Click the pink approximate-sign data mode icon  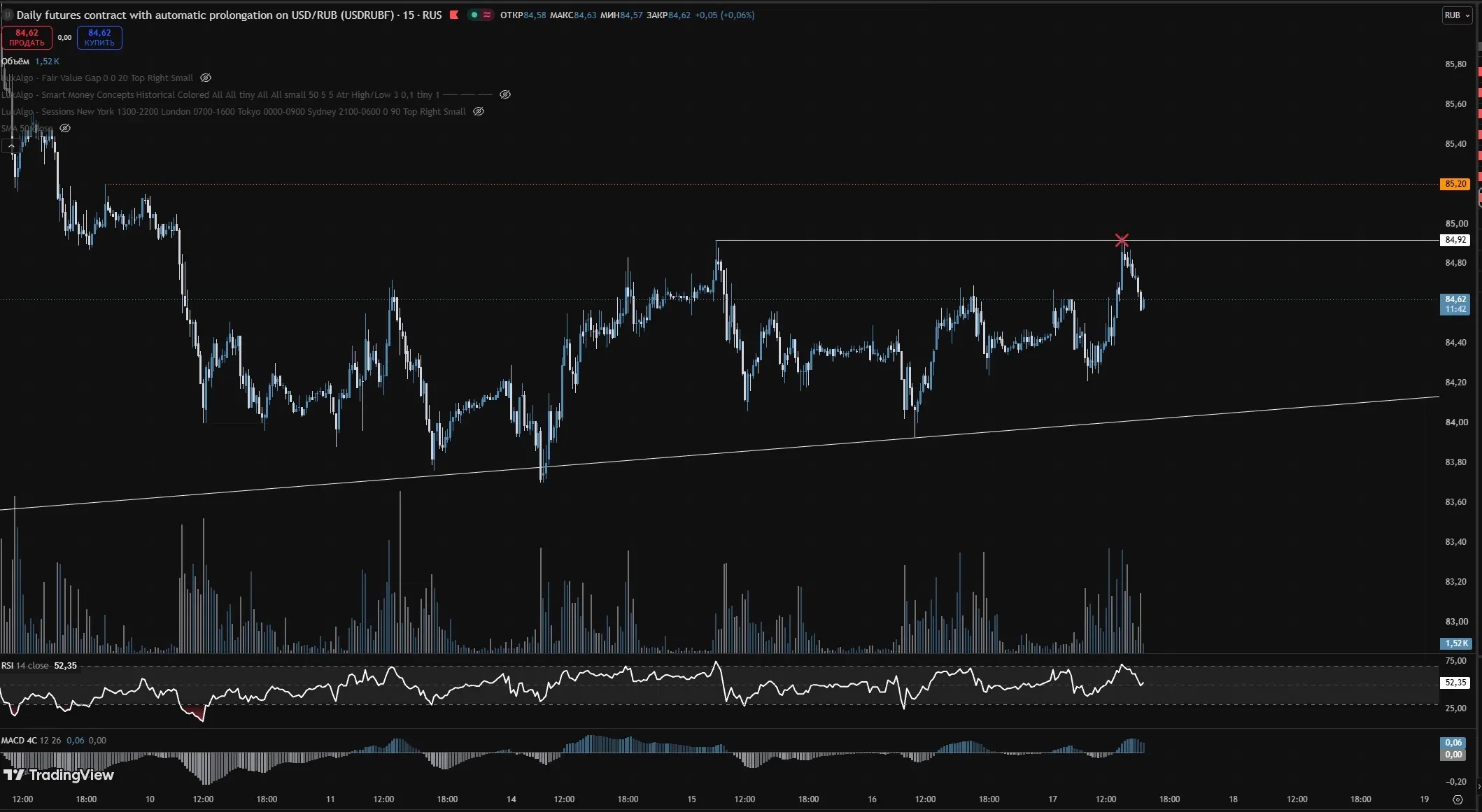tap(487, 15)
